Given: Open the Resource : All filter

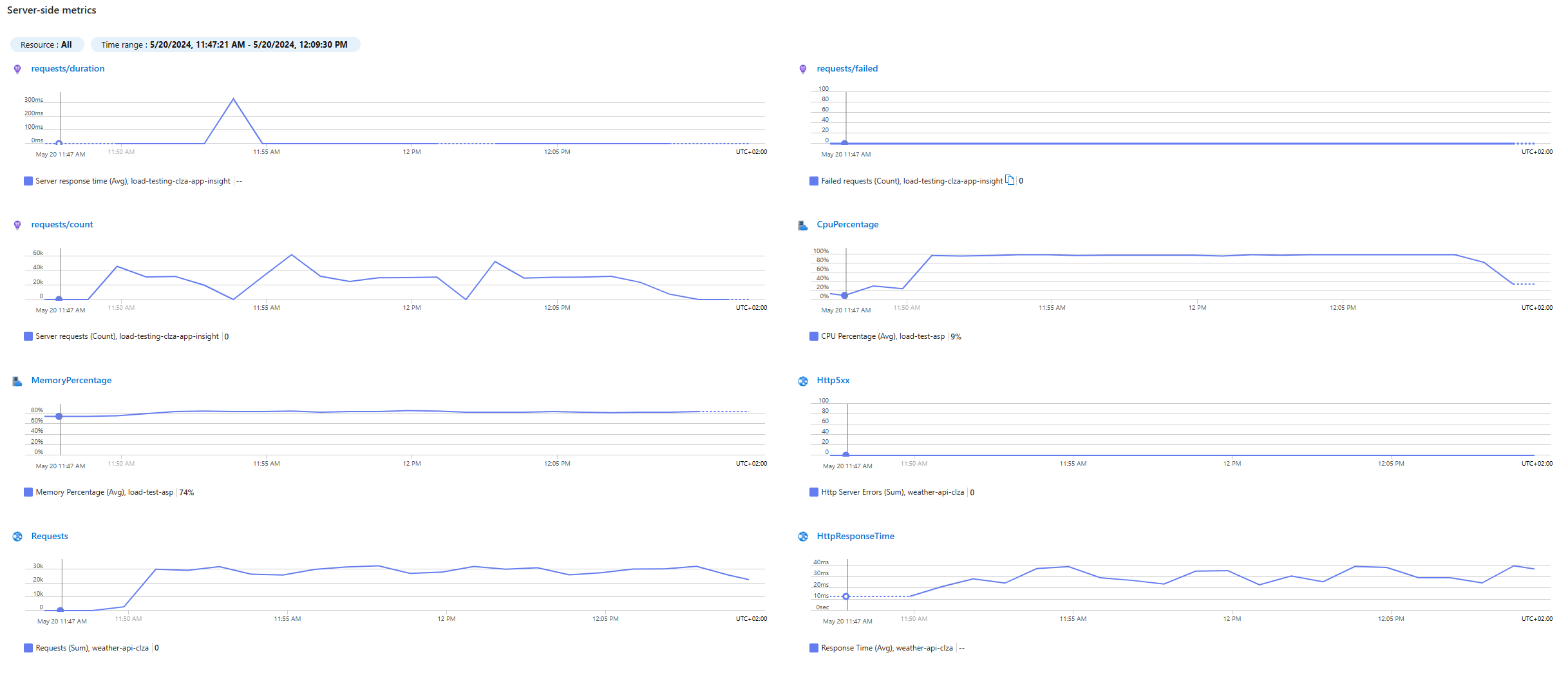Looking at the screenshot, I should [46, 44].
